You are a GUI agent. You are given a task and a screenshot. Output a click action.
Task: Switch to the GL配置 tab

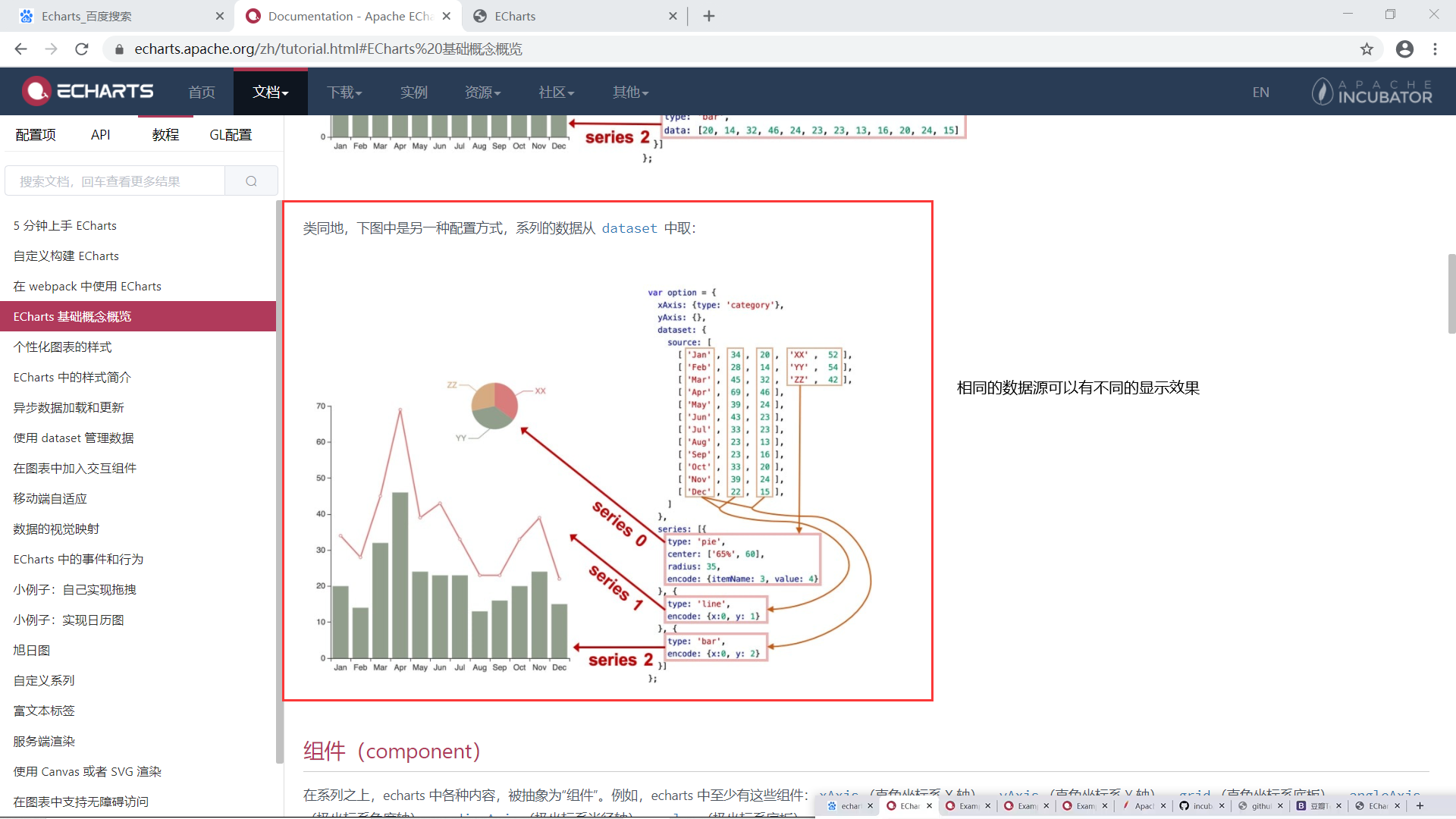[x=231, y=135]
